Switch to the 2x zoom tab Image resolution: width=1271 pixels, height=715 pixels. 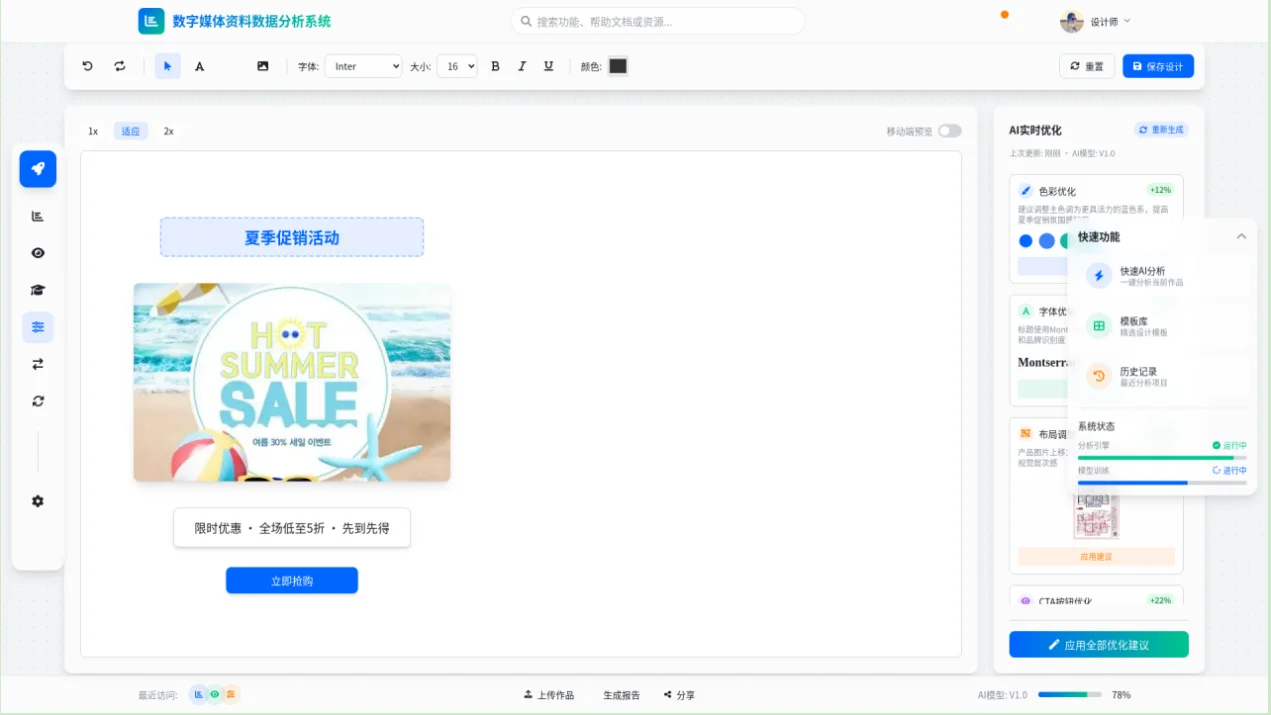point(168,130)
